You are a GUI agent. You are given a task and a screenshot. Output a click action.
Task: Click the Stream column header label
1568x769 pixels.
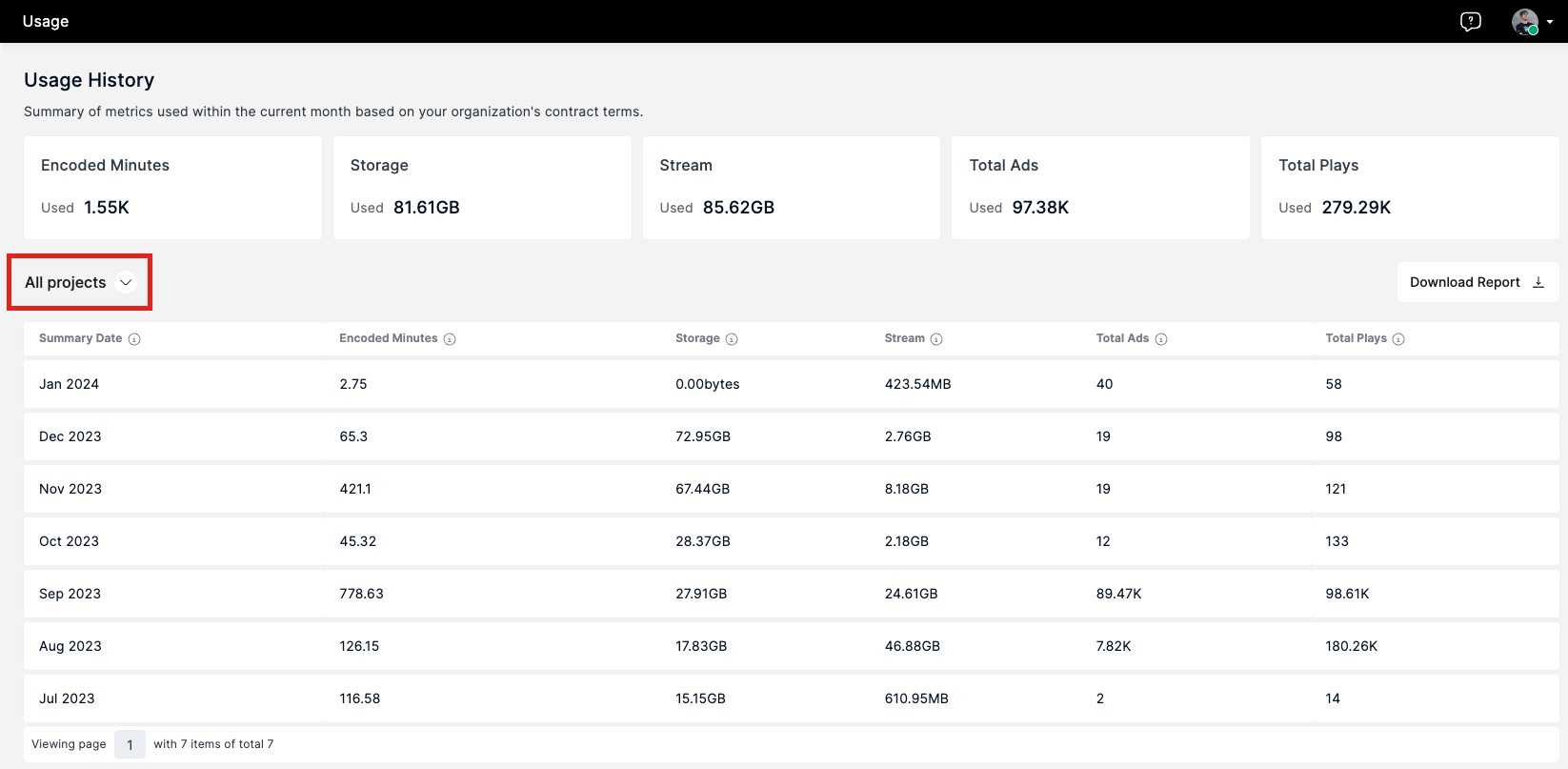904,338
